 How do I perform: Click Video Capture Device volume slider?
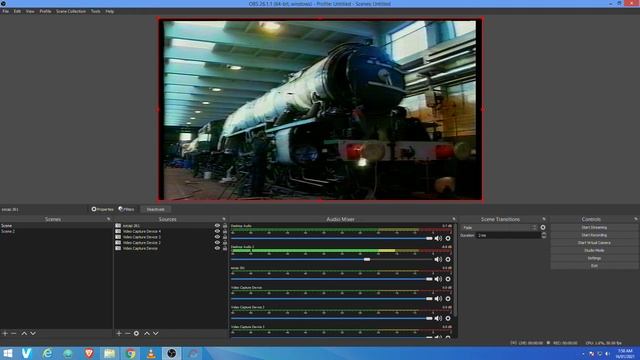332,299
